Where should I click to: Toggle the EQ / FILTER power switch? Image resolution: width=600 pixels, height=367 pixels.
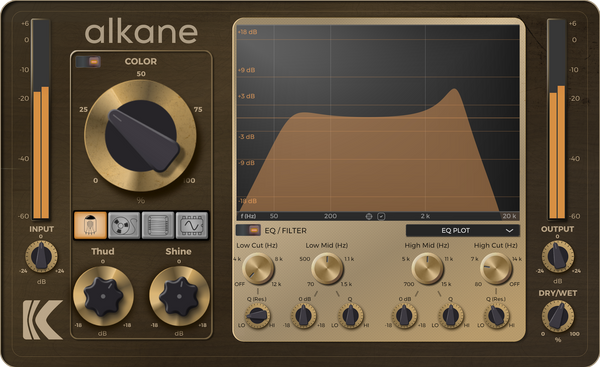click(248, 230)
